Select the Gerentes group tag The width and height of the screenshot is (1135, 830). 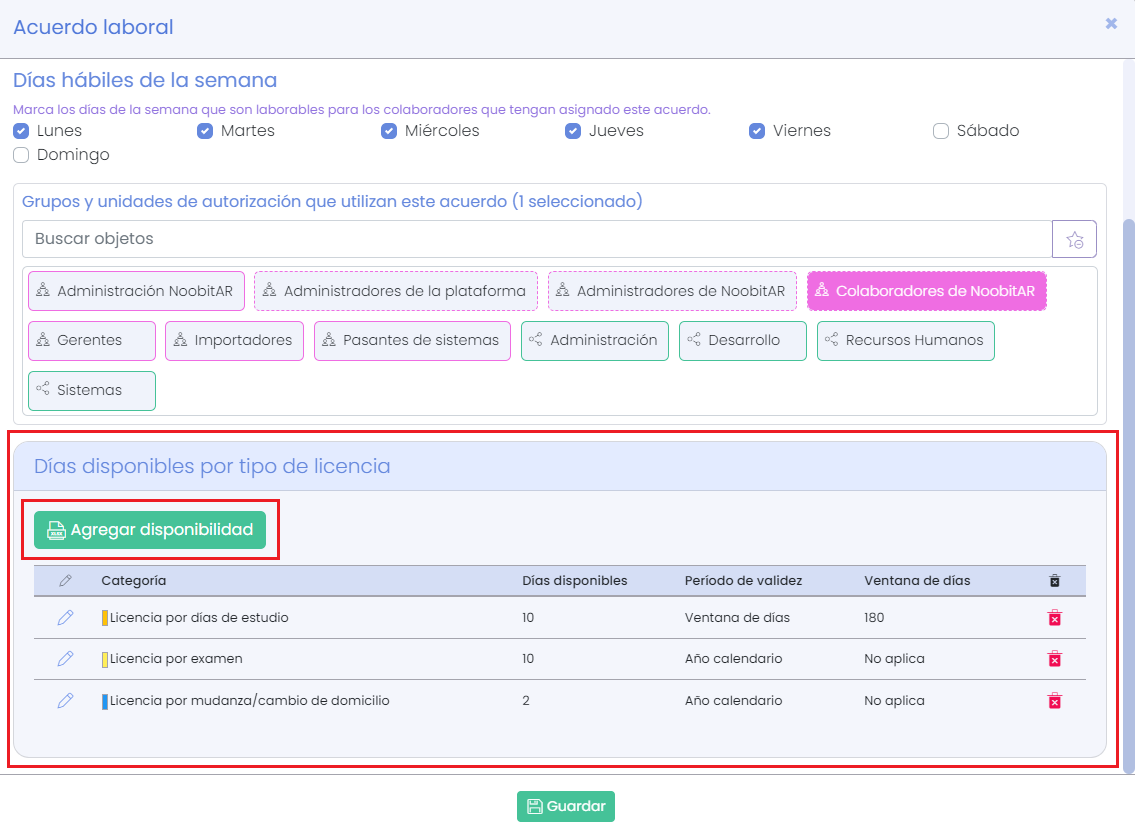click(91, 341)
